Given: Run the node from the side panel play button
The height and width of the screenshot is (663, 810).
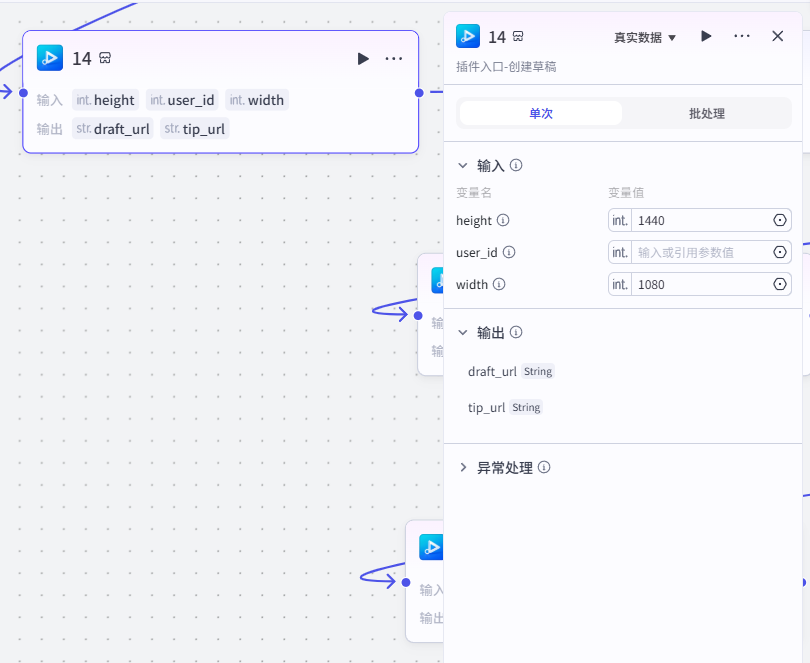Looking at the screenshot, I should tap(706, 36).
